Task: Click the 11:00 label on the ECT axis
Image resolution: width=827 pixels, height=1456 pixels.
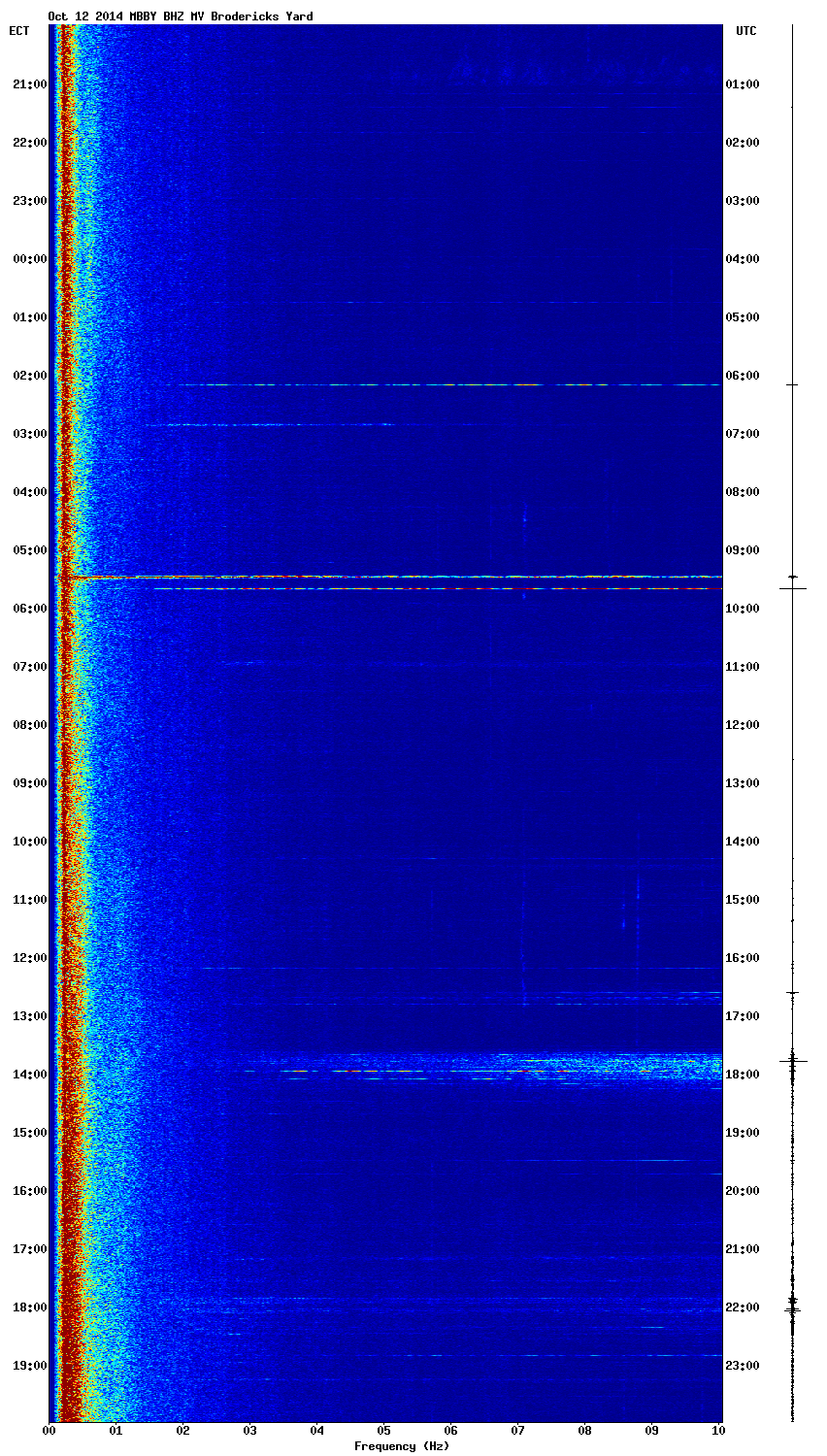Action: click(x=29, y=900)
